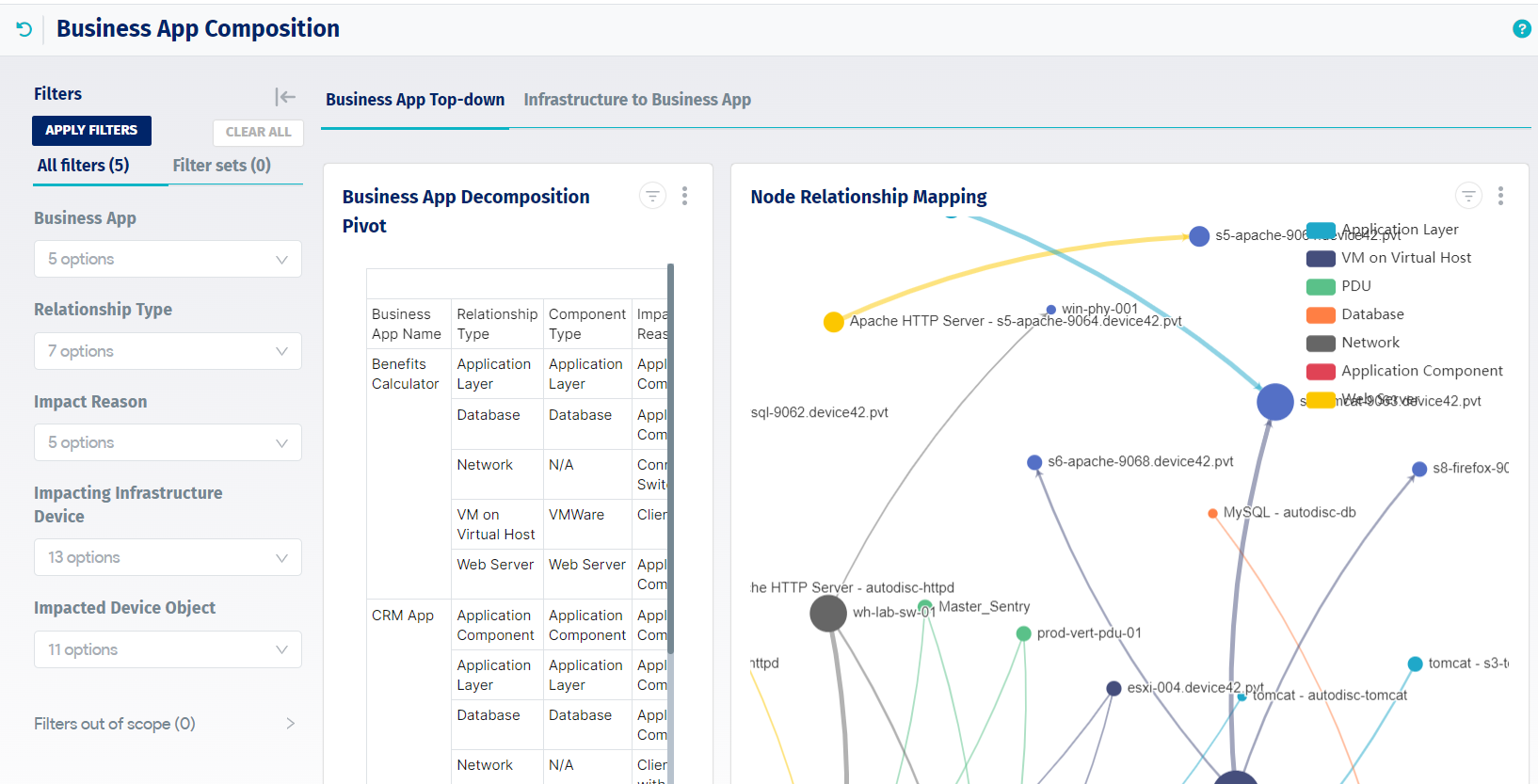
Task: Open the Impacting Infrastructure Device dropdown
Action: (168, 557)
